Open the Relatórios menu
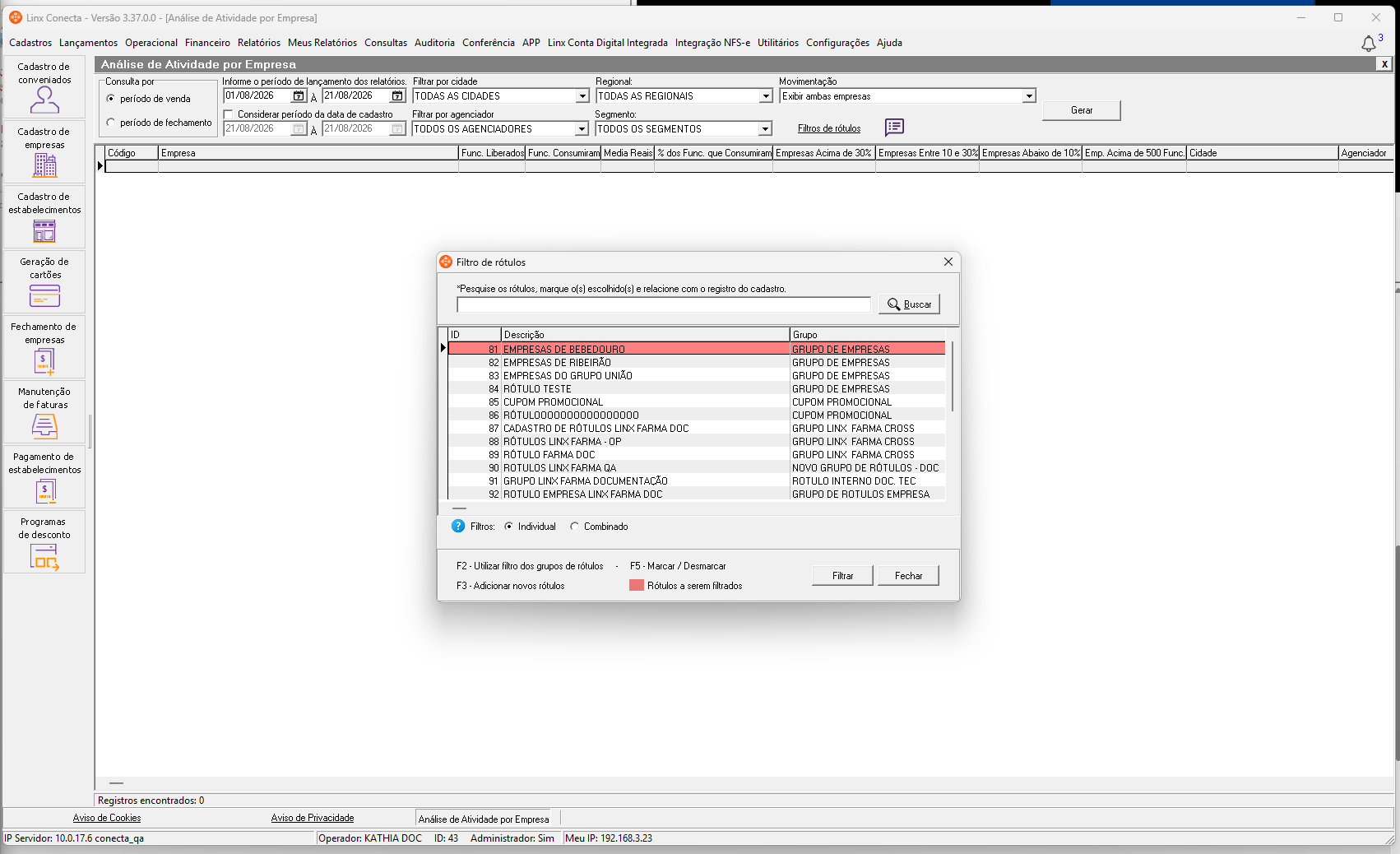Screen dimensions: 1400x854 [x=259, y=43]
